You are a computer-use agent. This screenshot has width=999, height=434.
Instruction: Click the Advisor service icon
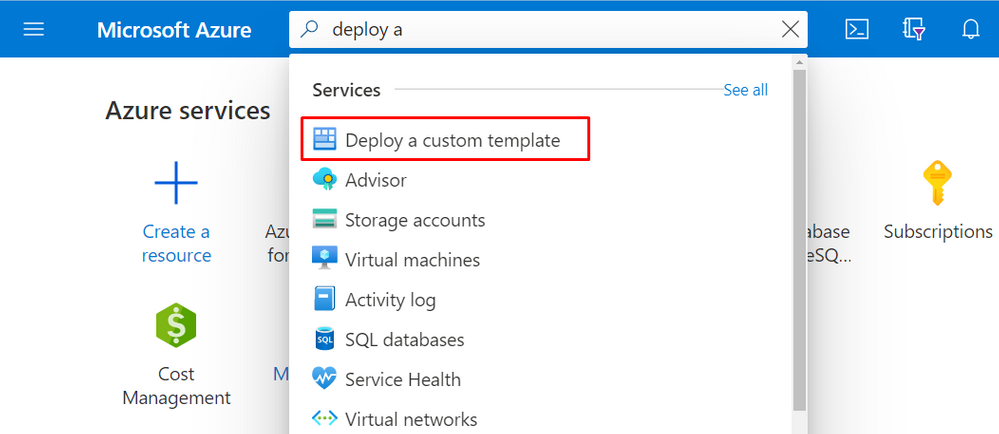326,180
